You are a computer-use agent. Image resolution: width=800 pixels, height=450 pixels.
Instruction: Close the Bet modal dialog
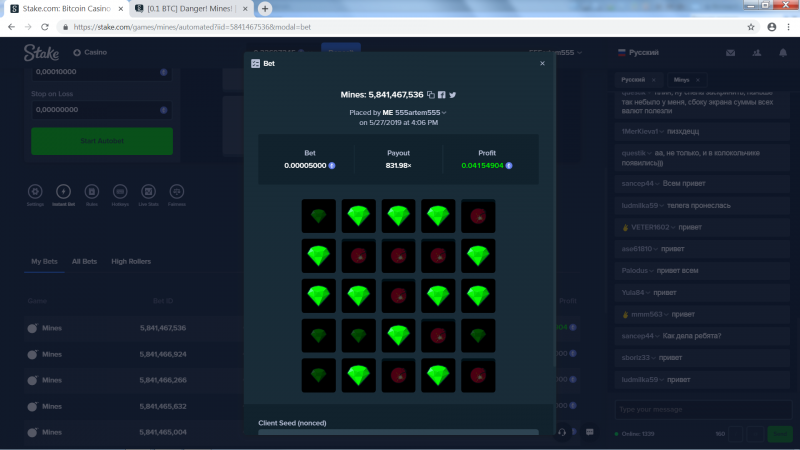click(542, 63)
